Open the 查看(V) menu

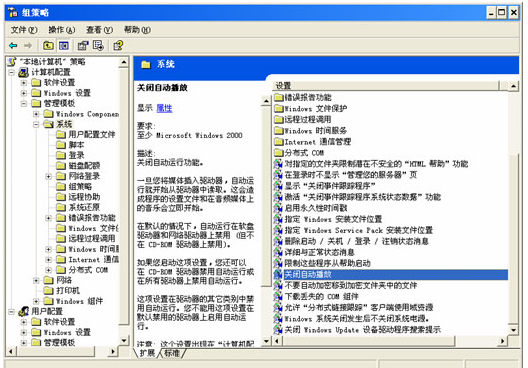pos(99,30)
